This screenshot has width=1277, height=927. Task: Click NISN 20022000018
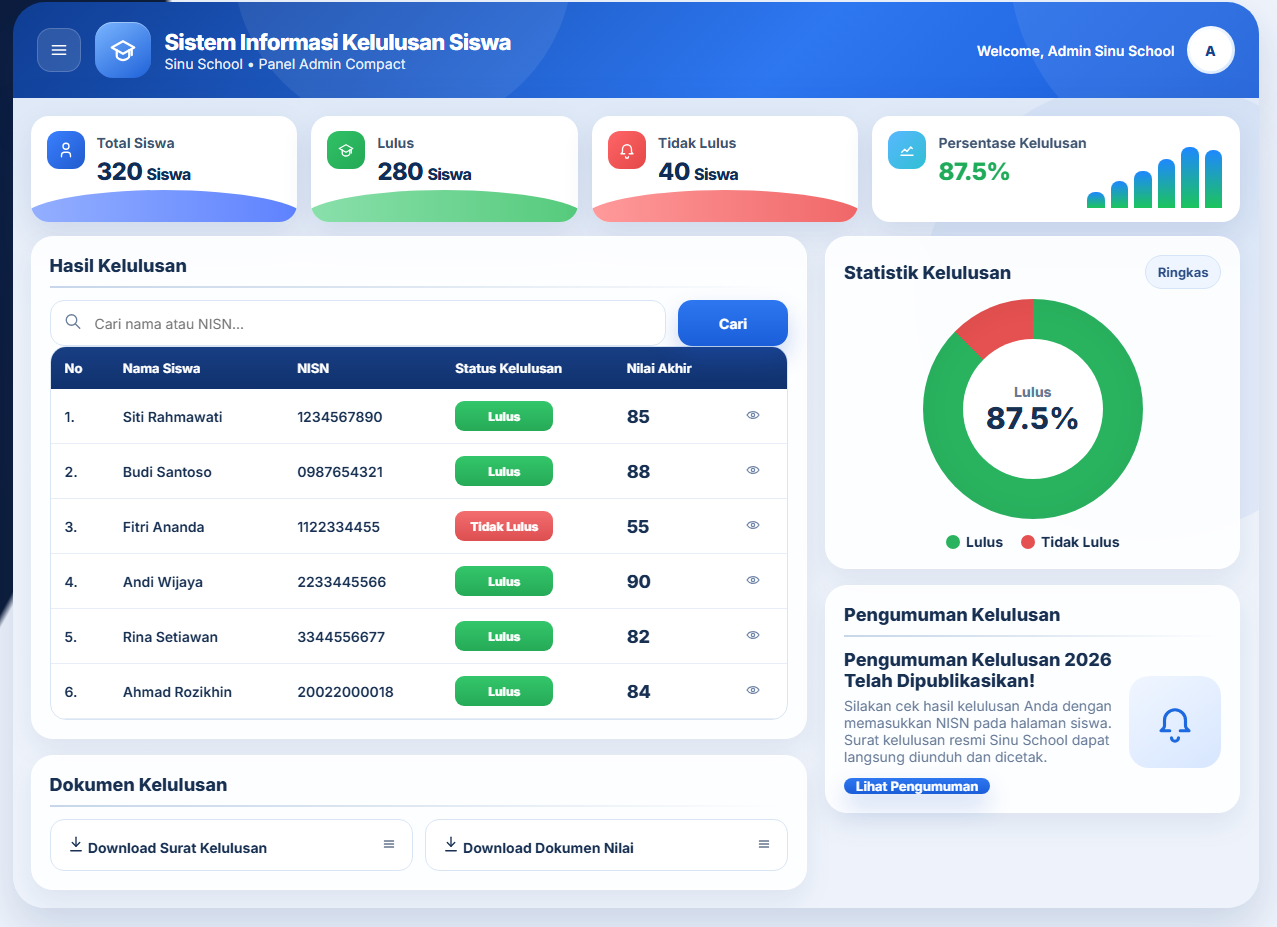tap(345, 692)
